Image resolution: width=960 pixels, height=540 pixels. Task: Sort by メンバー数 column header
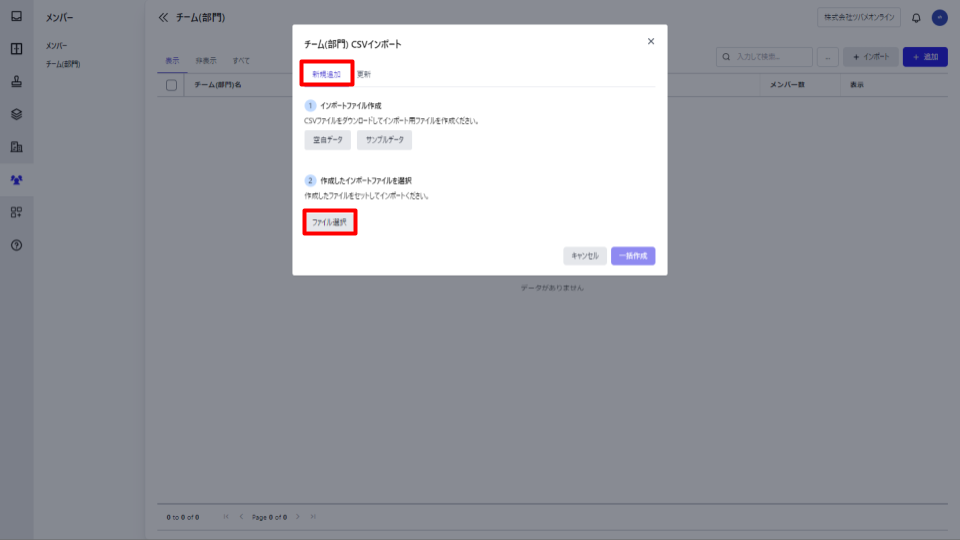click(787, 85)
